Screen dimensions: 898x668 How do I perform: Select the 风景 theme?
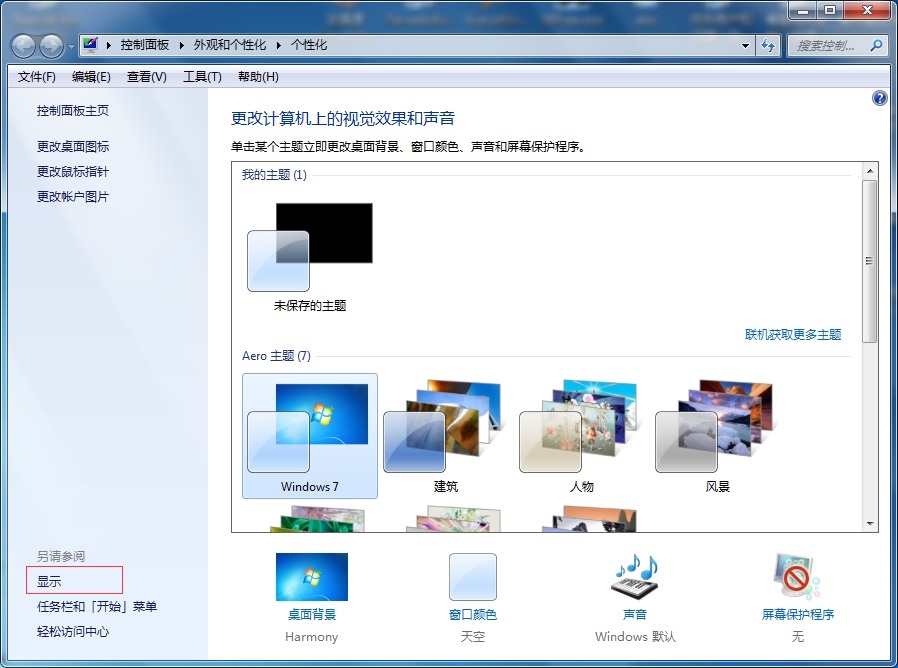pyautogui.click(x=717, y=436)
